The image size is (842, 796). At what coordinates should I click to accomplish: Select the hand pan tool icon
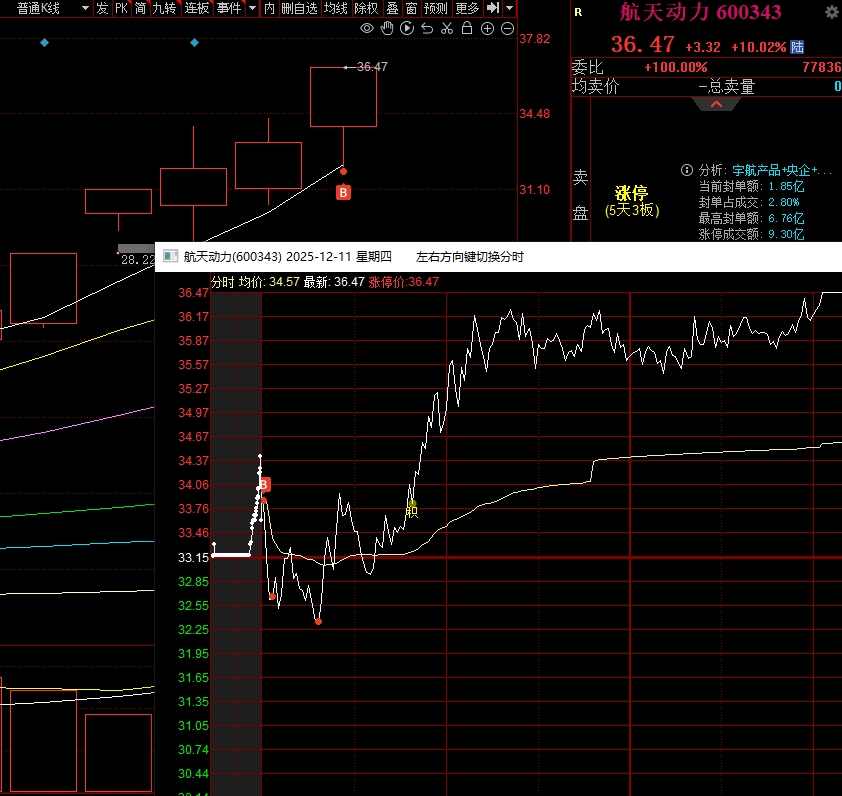[x=387, y=28]
